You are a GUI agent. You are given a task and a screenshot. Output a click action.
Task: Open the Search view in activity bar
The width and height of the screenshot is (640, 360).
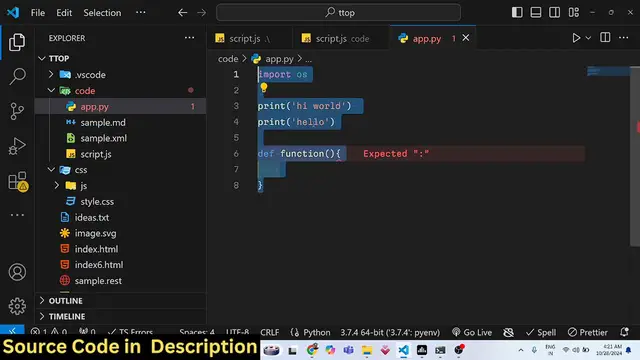[17, 76]
